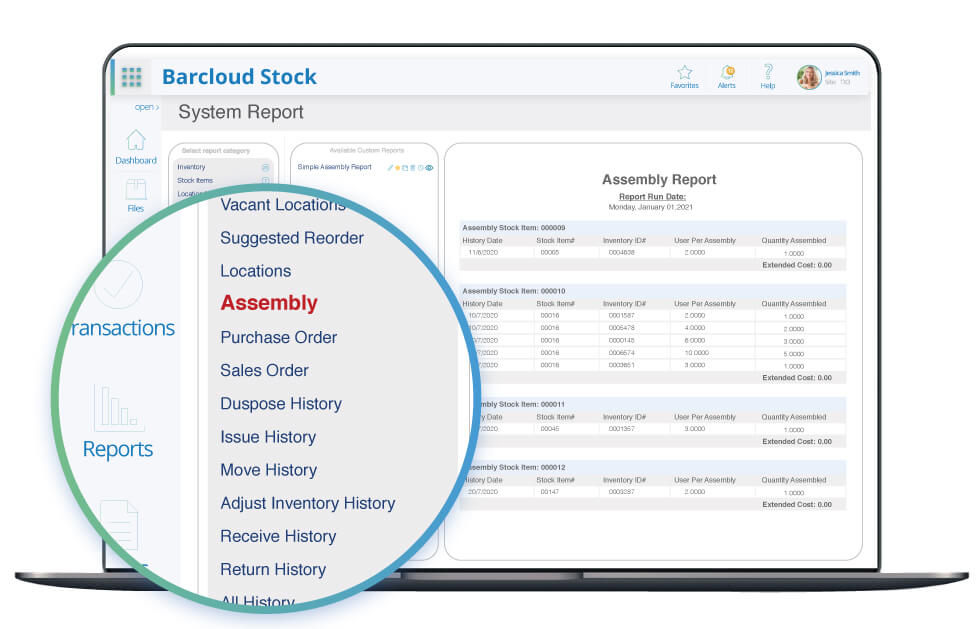The height and width of the screenshot is (629, 977).
Task: Choose Return History report
Action: 273,569
